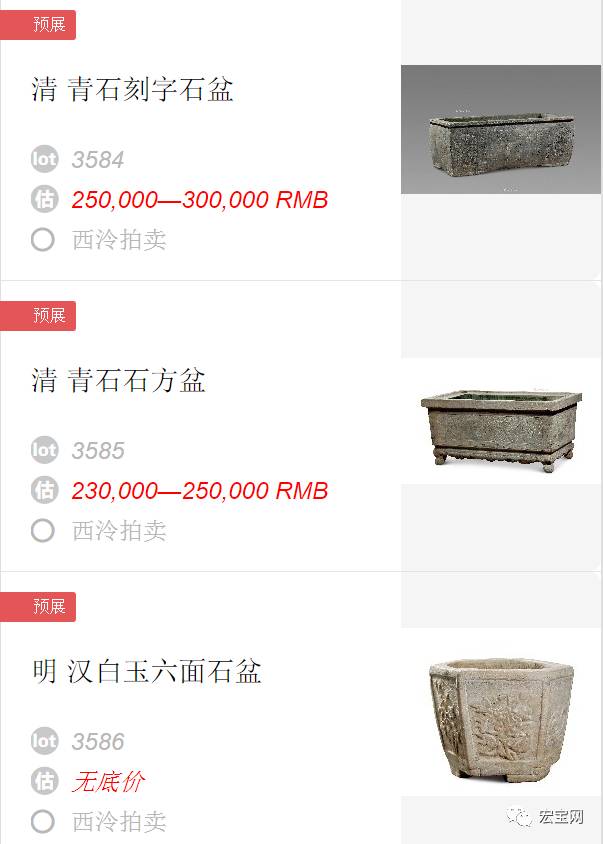Click the lot icon beside 3586
The image size is (603, 844).
(44, 741)
